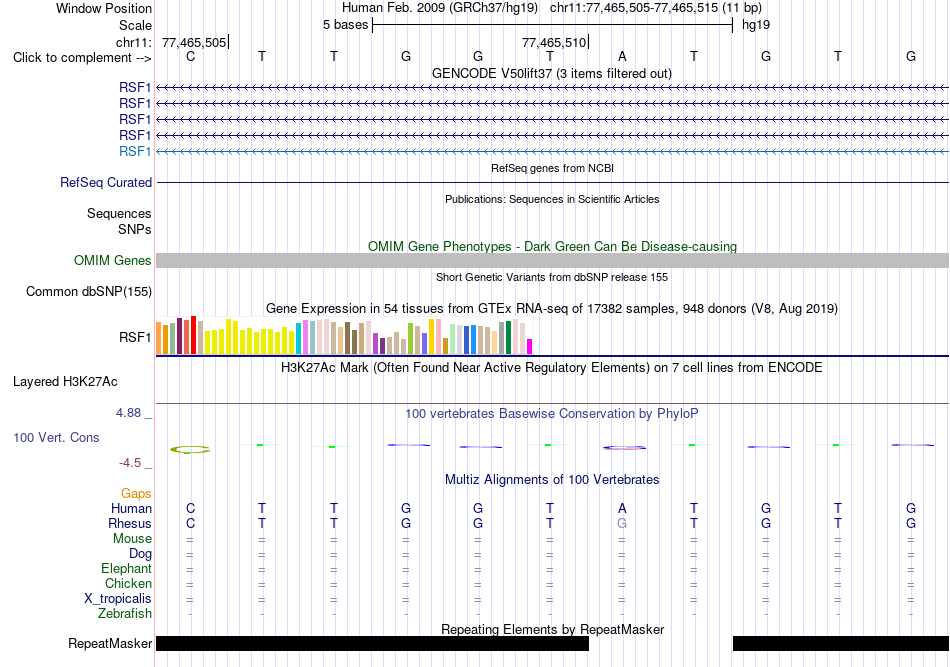Click the 'Chicken' species row label

coord(128,583)
